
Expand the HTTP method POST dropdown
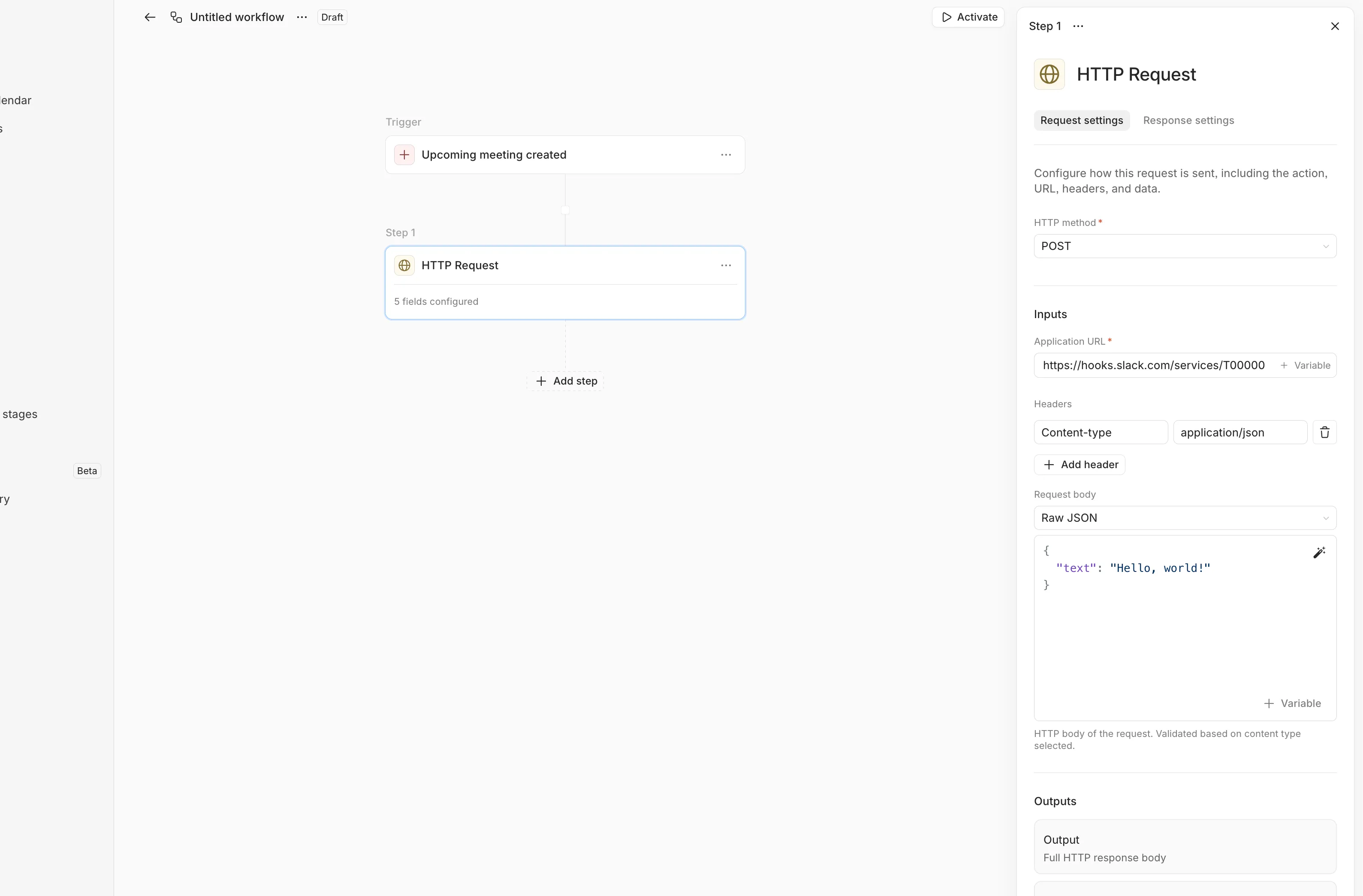pos(1184,246)
